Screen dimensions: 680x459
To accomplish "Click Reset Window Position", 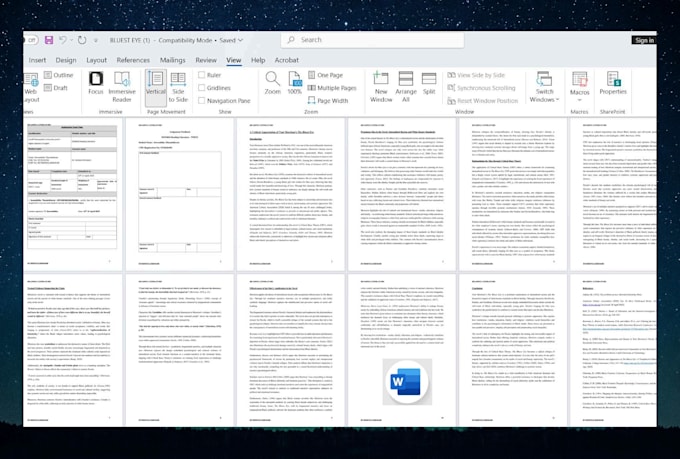I will (483, 101).
